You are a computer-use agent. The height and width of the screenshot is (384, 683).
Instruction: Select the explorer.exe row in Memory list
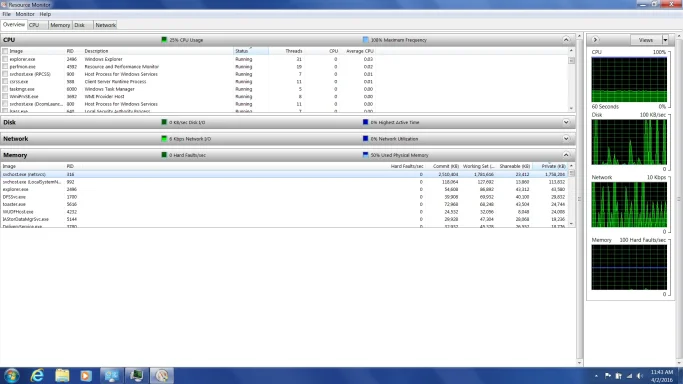click(284, 189)
